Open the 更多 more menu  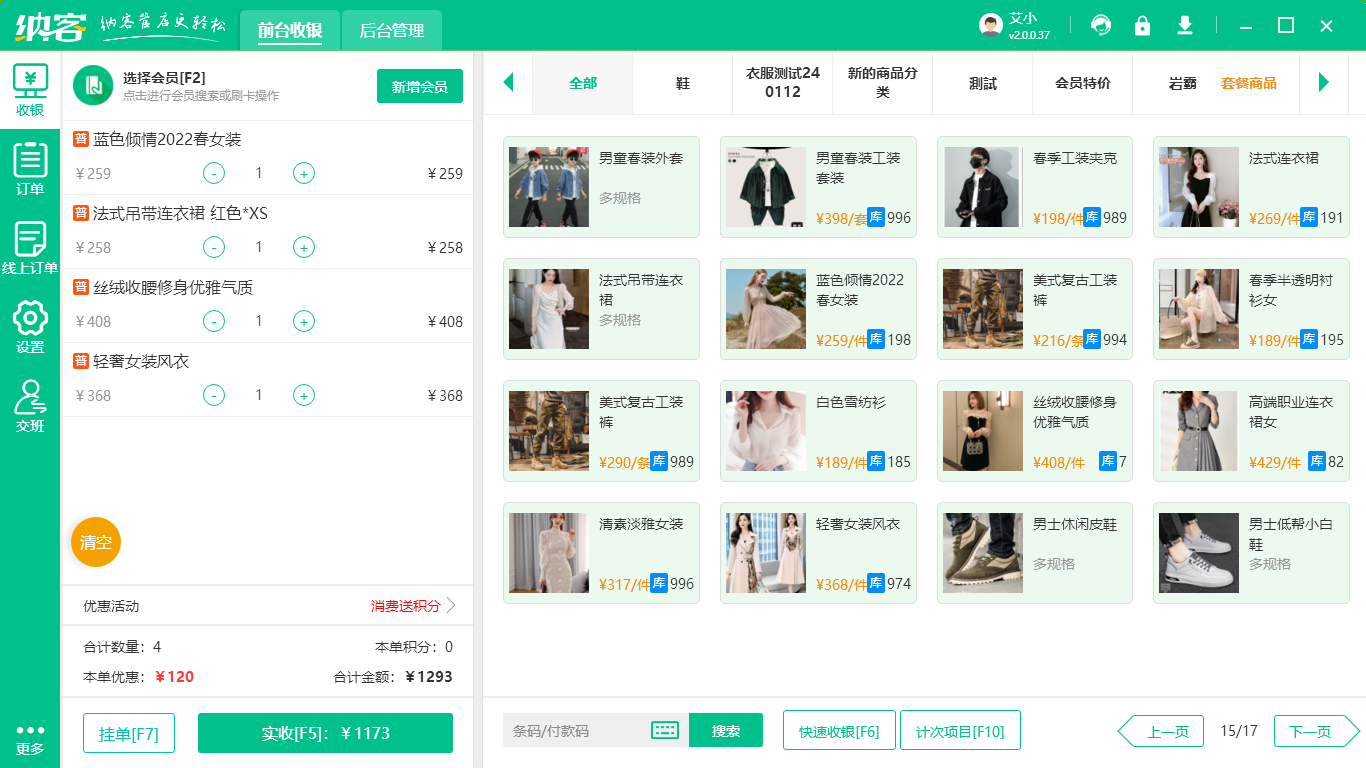pyautogui.click(x=30, y=739)
